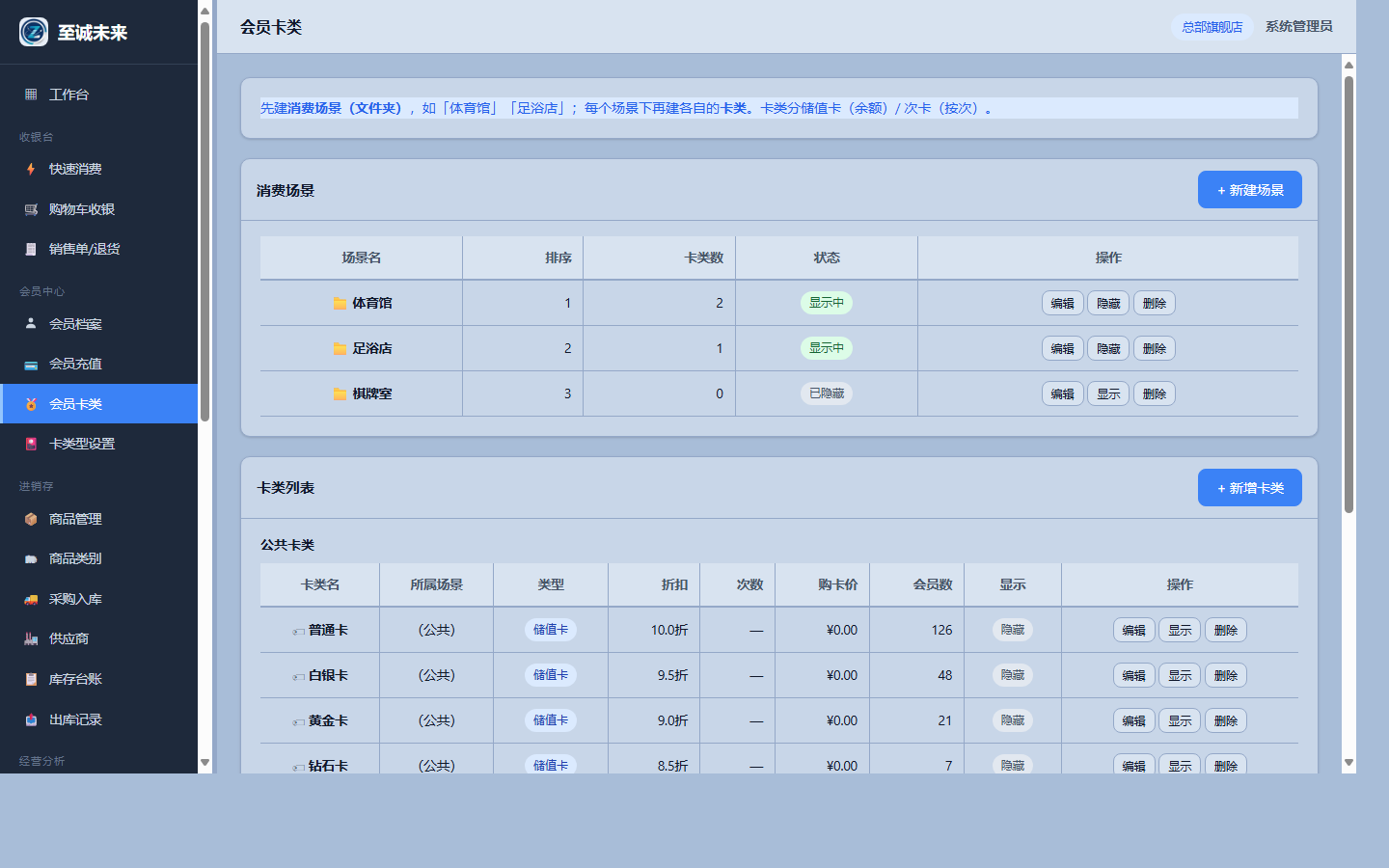Image resolution: width=1389 pixels, height=868 pixels.
Task: Edit the 体育馆 scene
Action: click(1062, 303)
